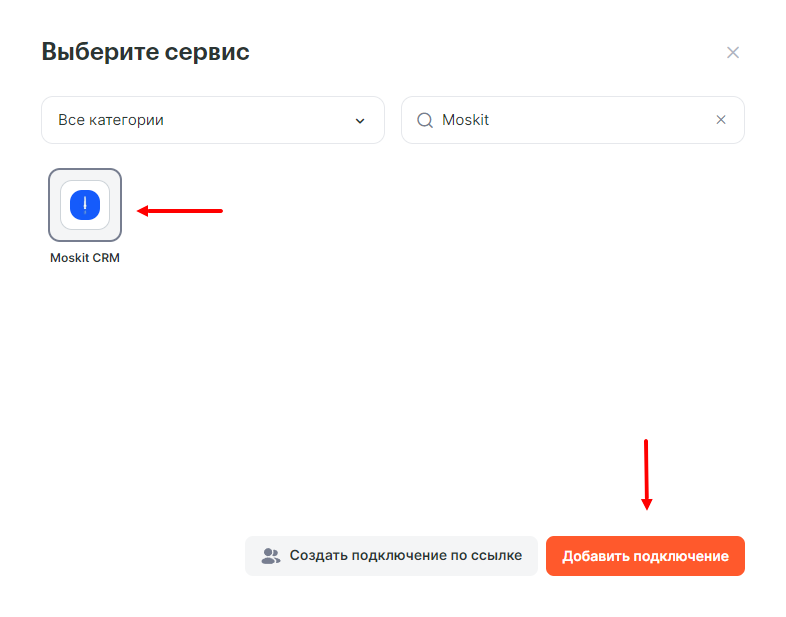The image size is (786, 617).
Task: Expand categories using the chevron arrow
Action: (x=360, y=121)
